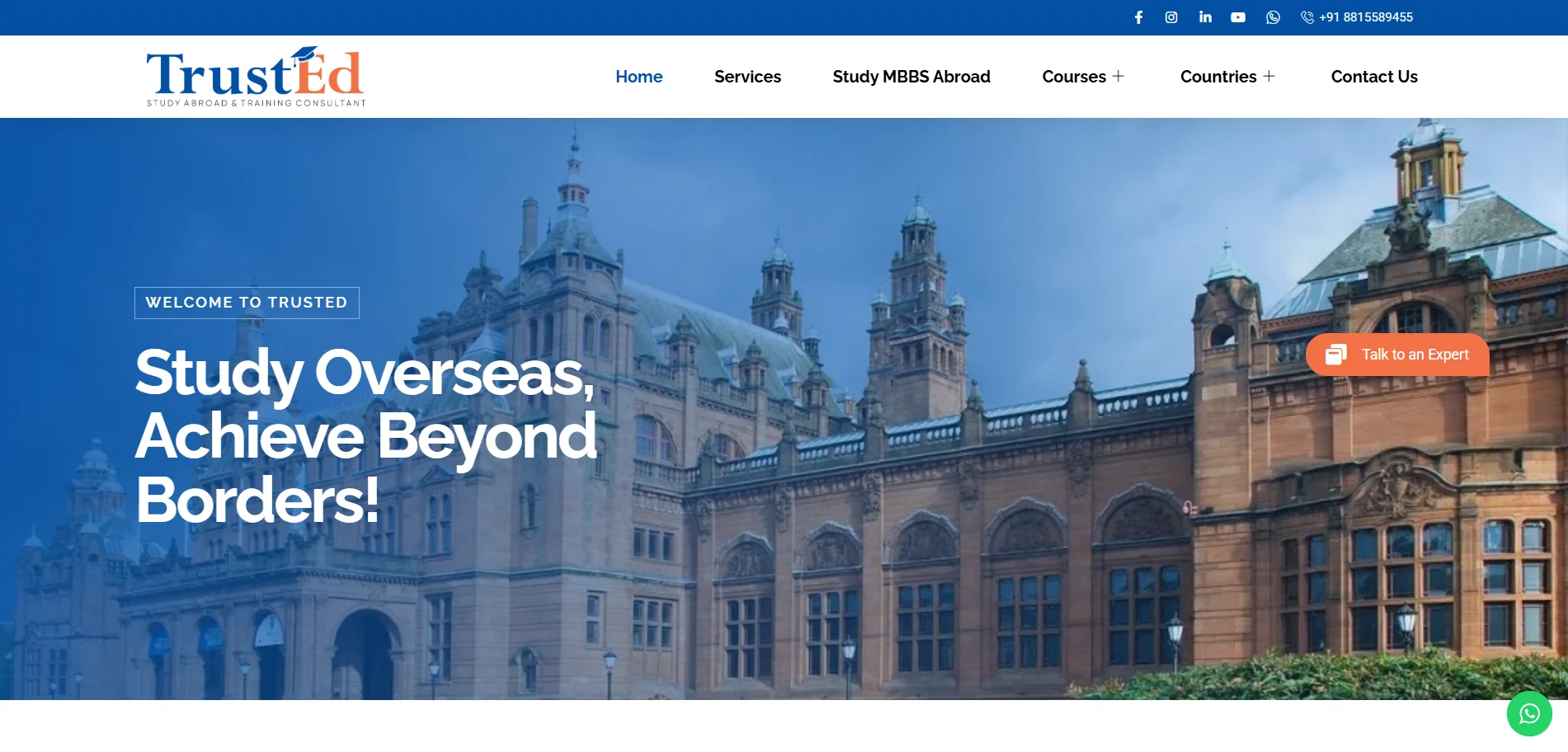Open the Instagram profile icon
The image size is (1568, 752).
point(1171,17)
